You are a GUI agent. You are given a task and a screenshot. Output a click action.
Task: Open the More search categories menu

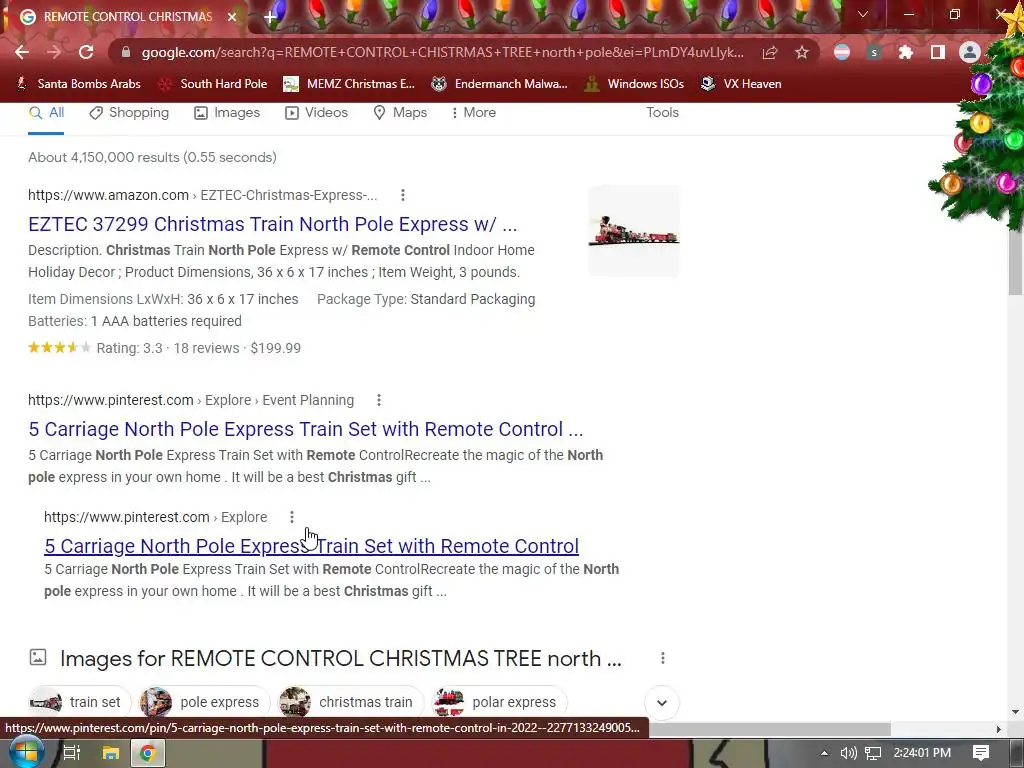tap(473, 112)
